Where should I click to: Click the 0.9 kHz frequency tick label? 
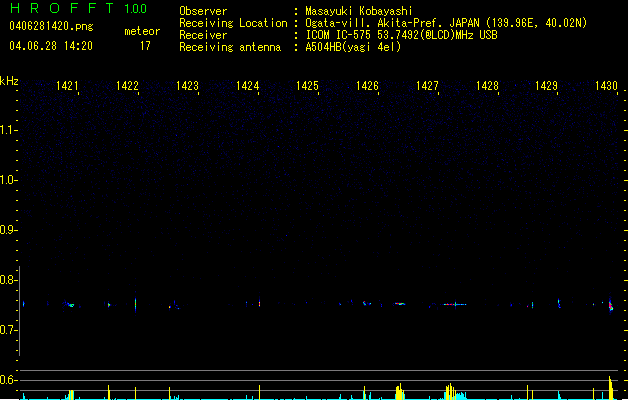[x=8, y=230]
